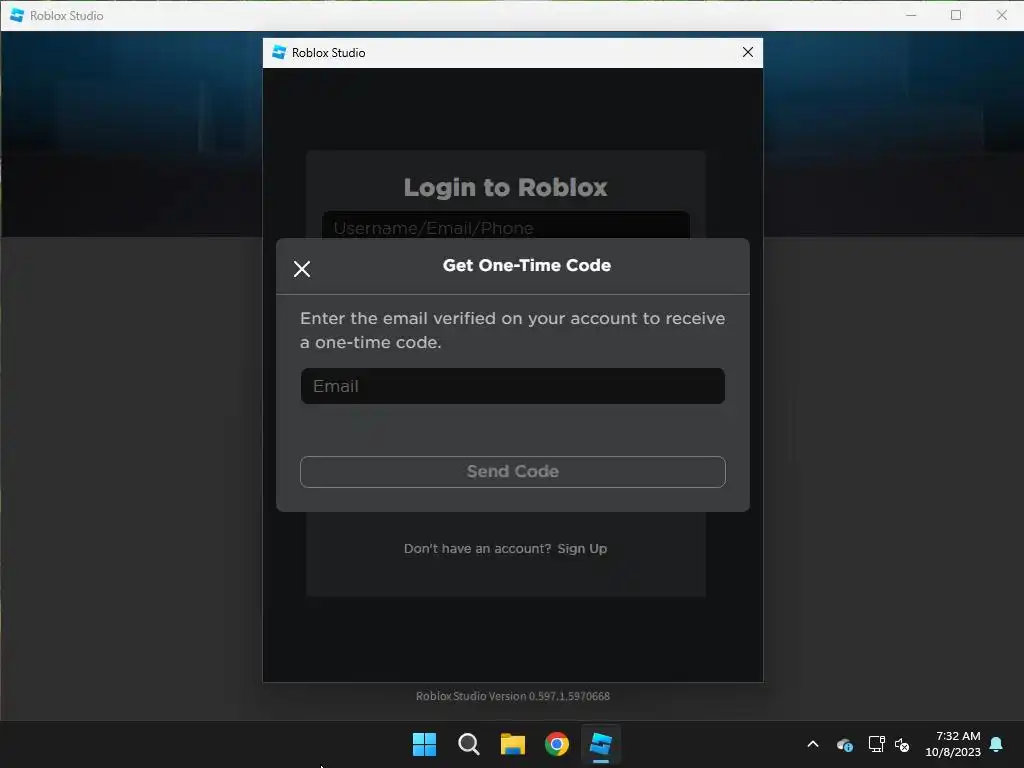Click the Get One-Time Code heading
The image size is (1024, 768).
pyautogui.click(x=526, y=265)
